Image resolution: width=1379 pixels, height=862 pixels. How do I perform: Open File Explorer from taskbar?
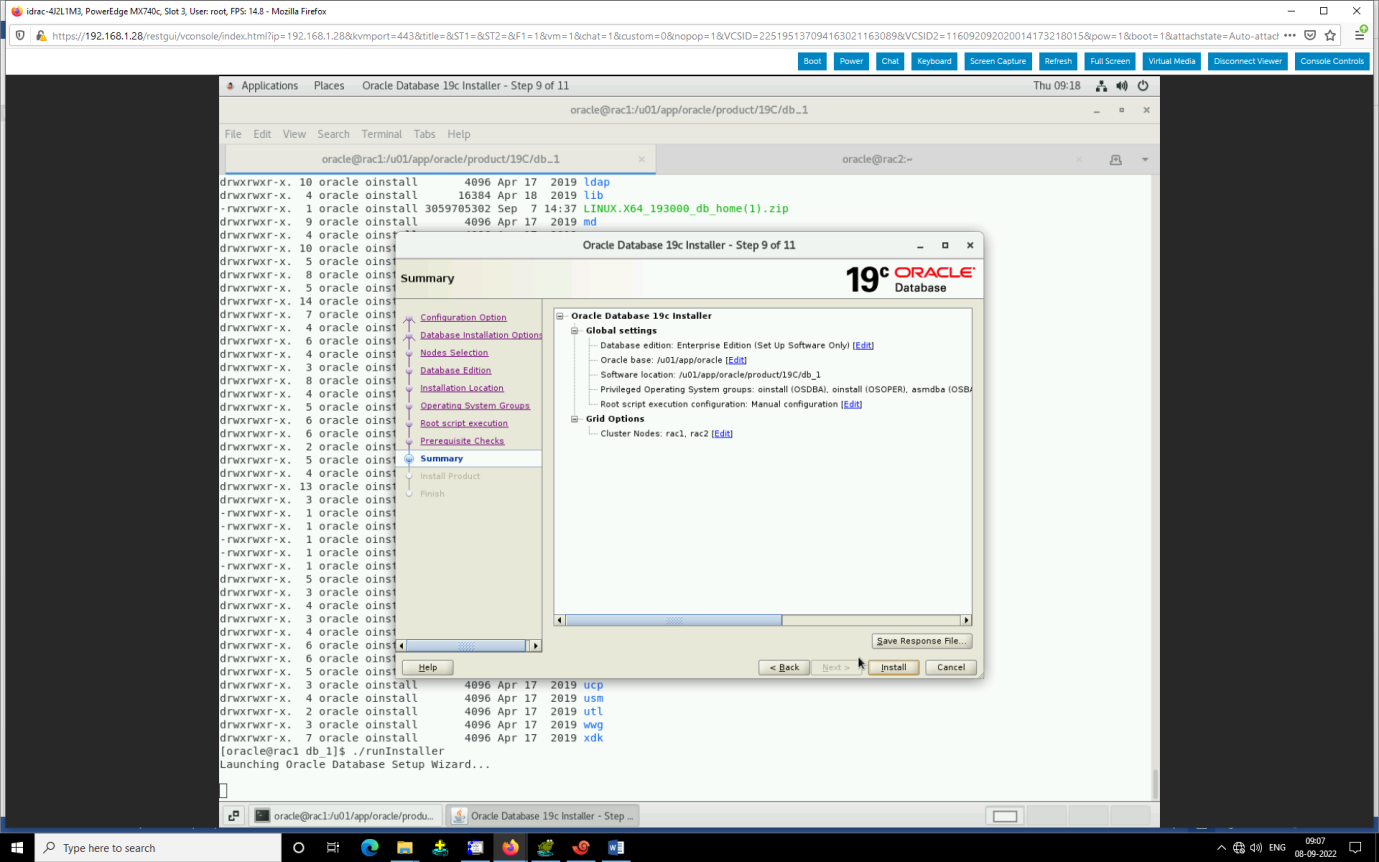pos(404,847)
